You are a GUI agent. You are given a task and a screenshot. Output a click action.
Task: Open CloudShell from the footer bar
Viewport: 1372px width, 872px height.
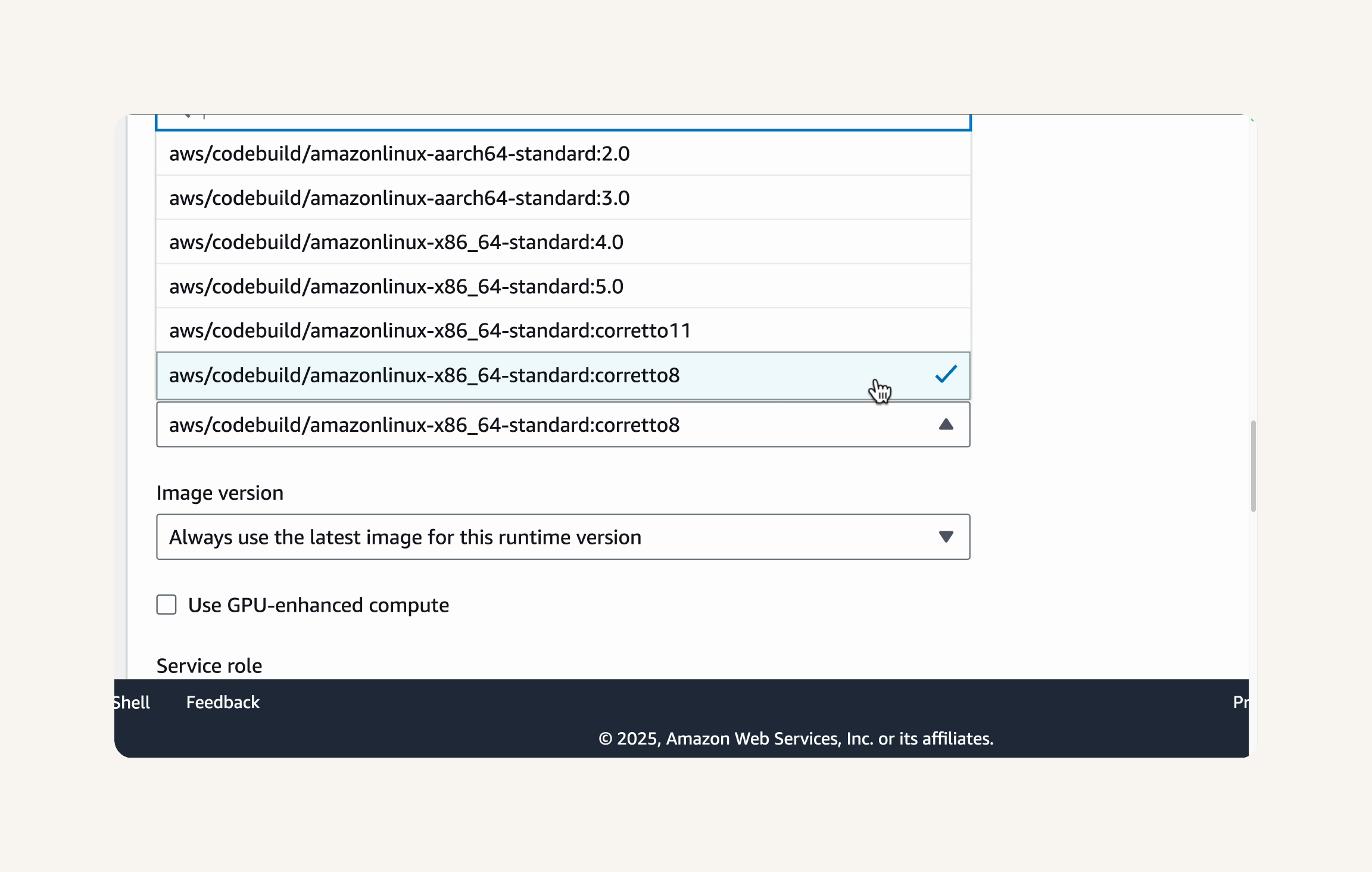pos(132,702)
